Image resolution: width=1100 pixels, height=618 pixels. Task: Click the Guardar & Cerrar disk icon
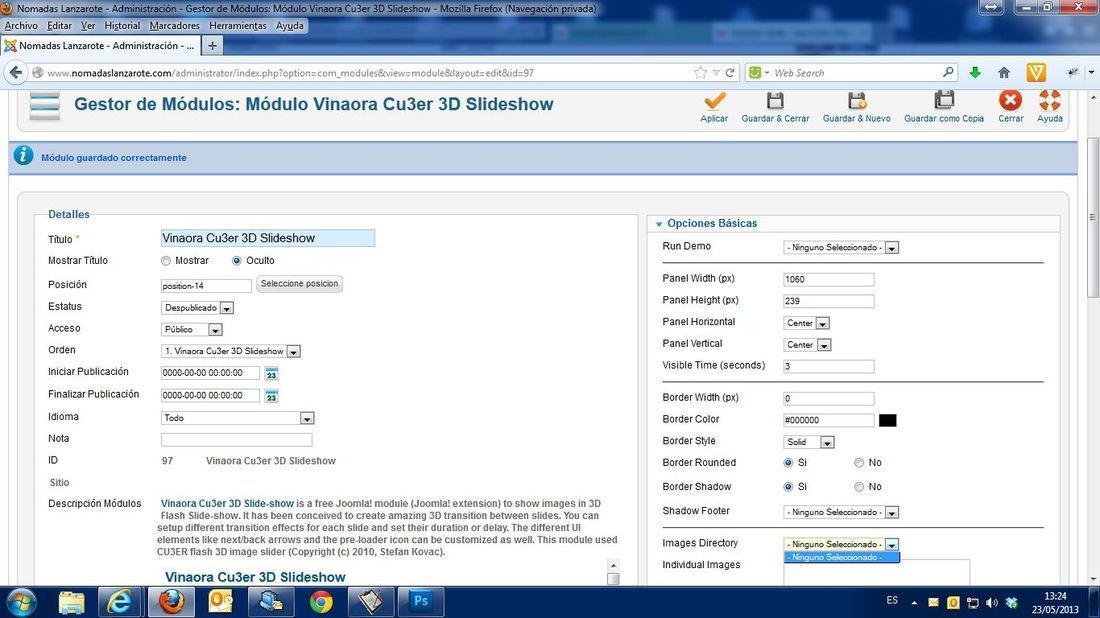click(775, 101)
